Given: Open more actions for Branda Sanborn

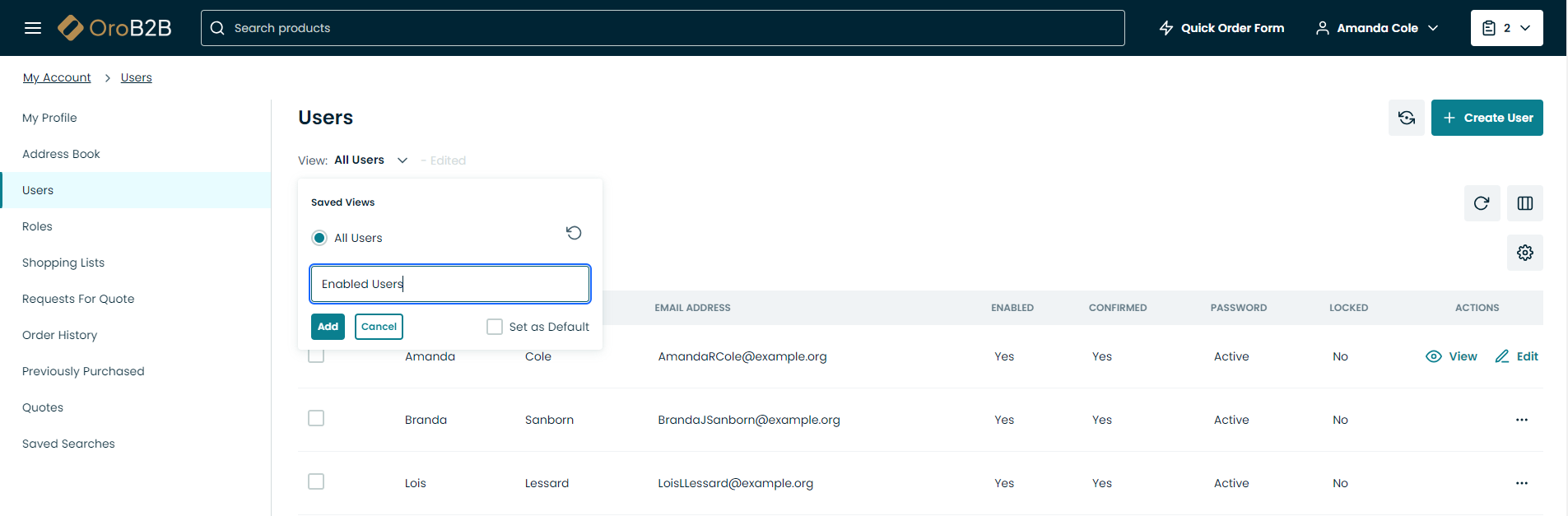Looking at the screenshot, I should 1521,420.
